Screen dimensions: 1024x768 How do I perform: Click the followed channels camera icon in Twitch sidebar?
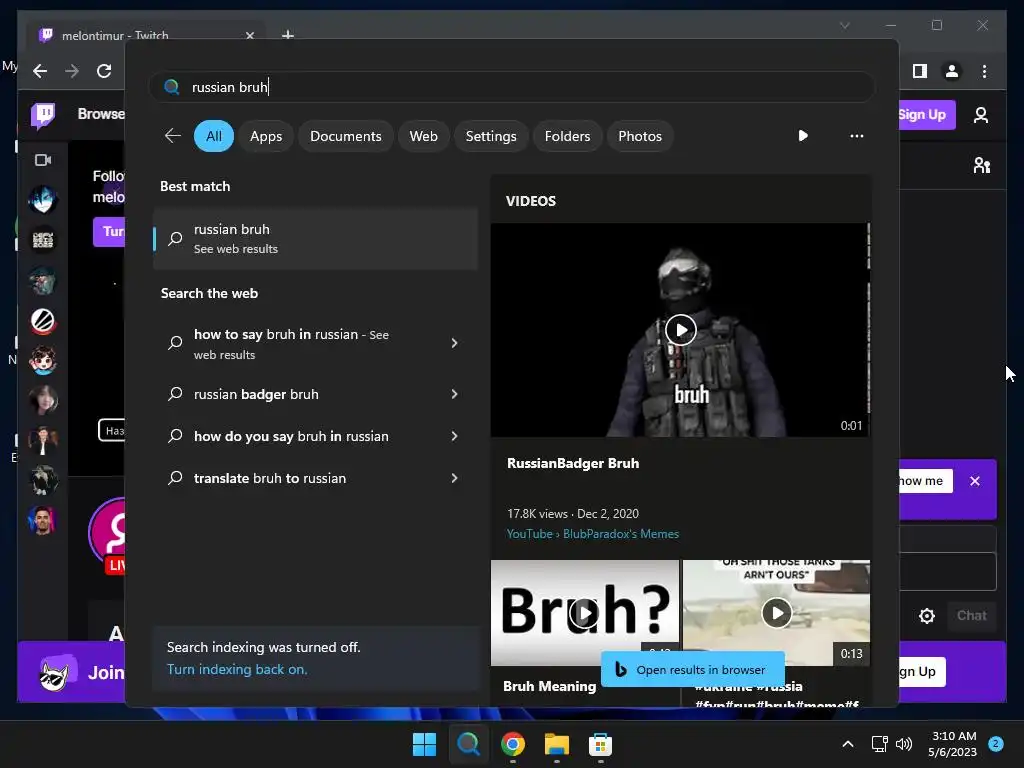(x=43, y=160)
